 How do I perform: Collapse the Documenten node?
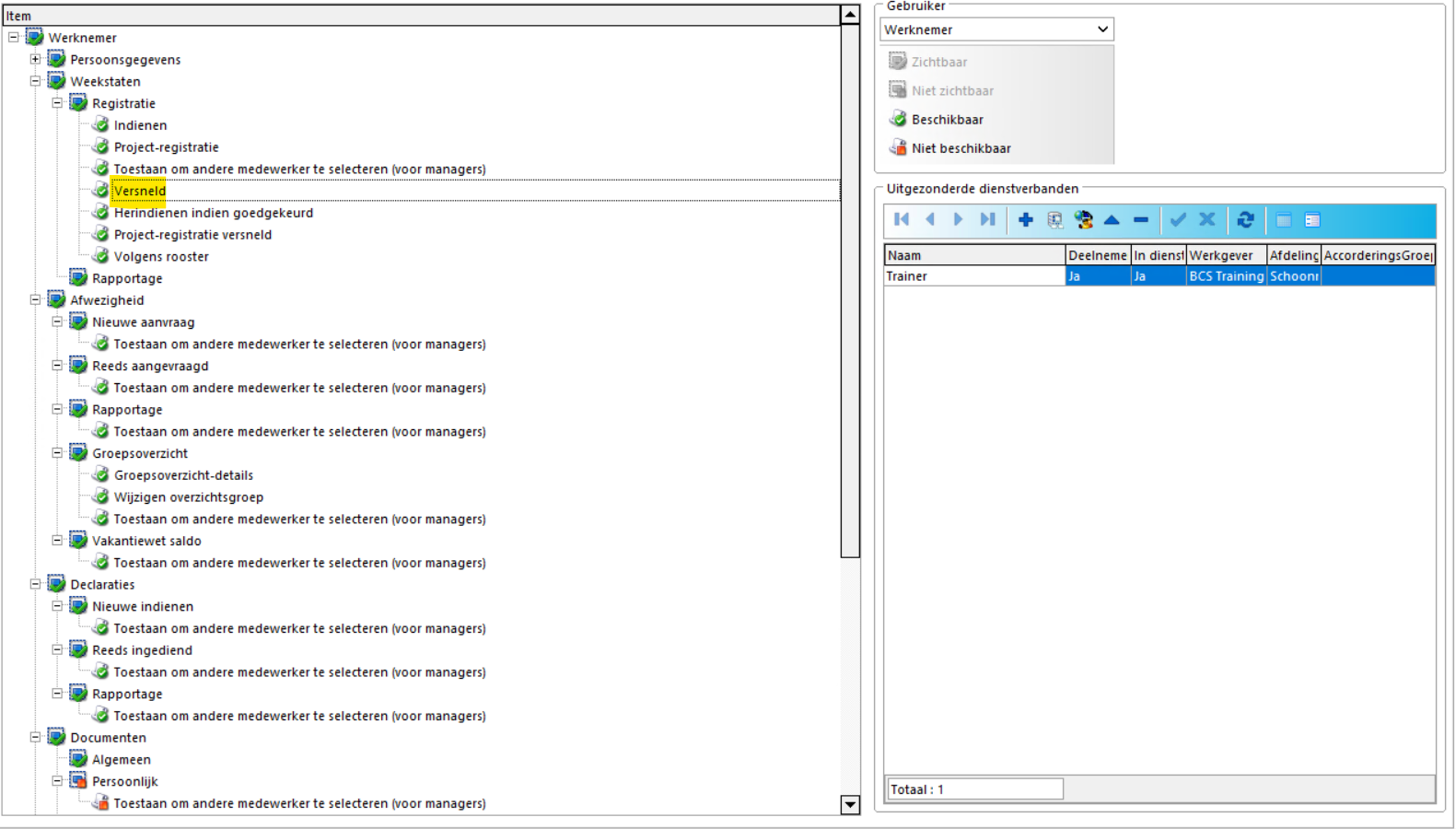[x=35, y=737]
